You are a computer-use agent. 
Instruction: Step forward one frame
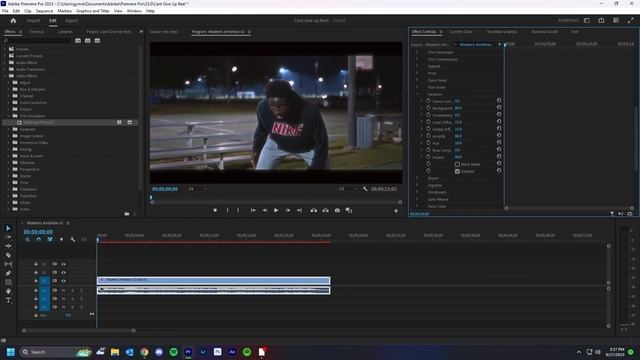coord(288,210)
